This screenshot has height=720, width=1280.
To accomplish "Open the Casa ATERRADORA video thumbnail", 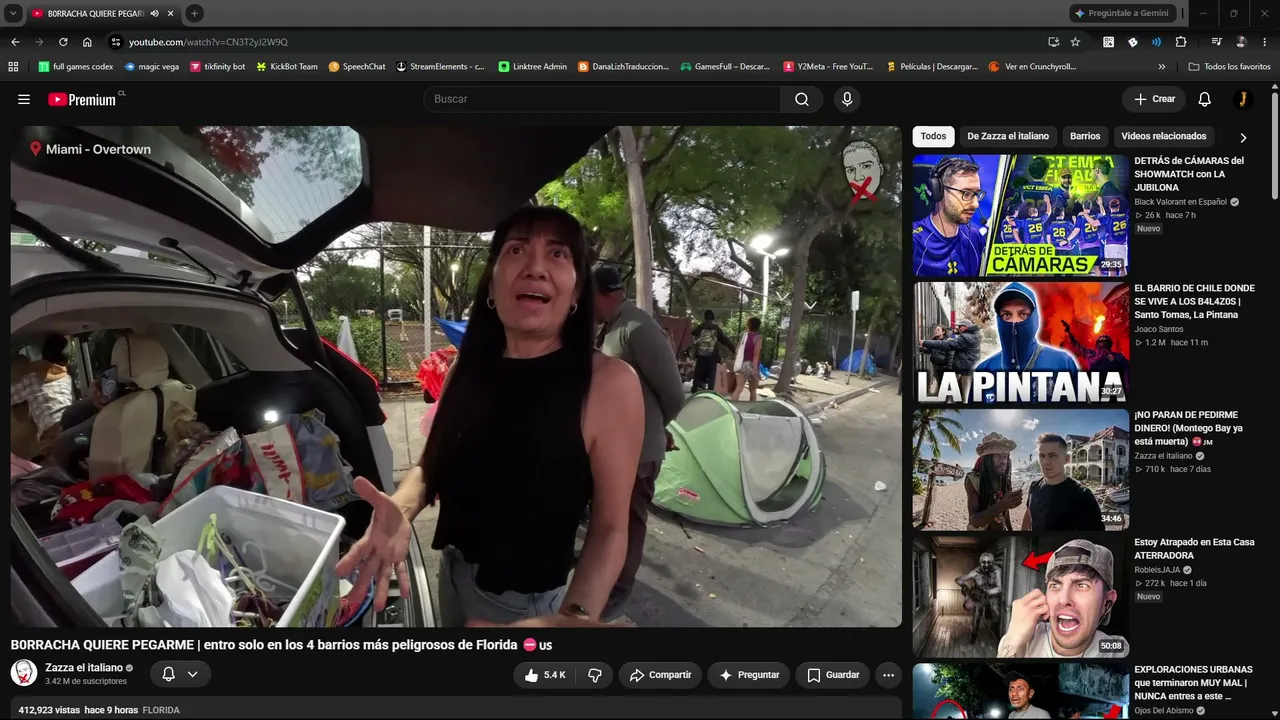I will tap(1020, 597).
